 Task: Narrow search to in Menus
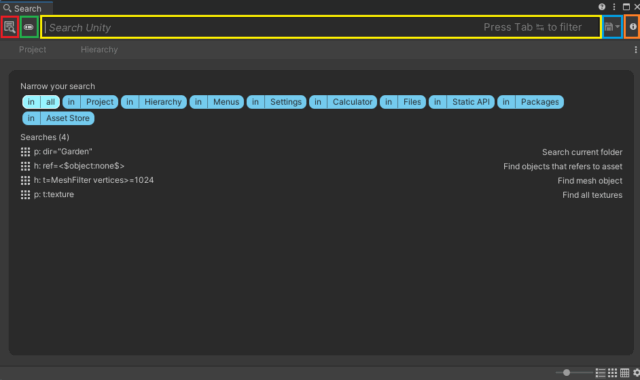217,102
